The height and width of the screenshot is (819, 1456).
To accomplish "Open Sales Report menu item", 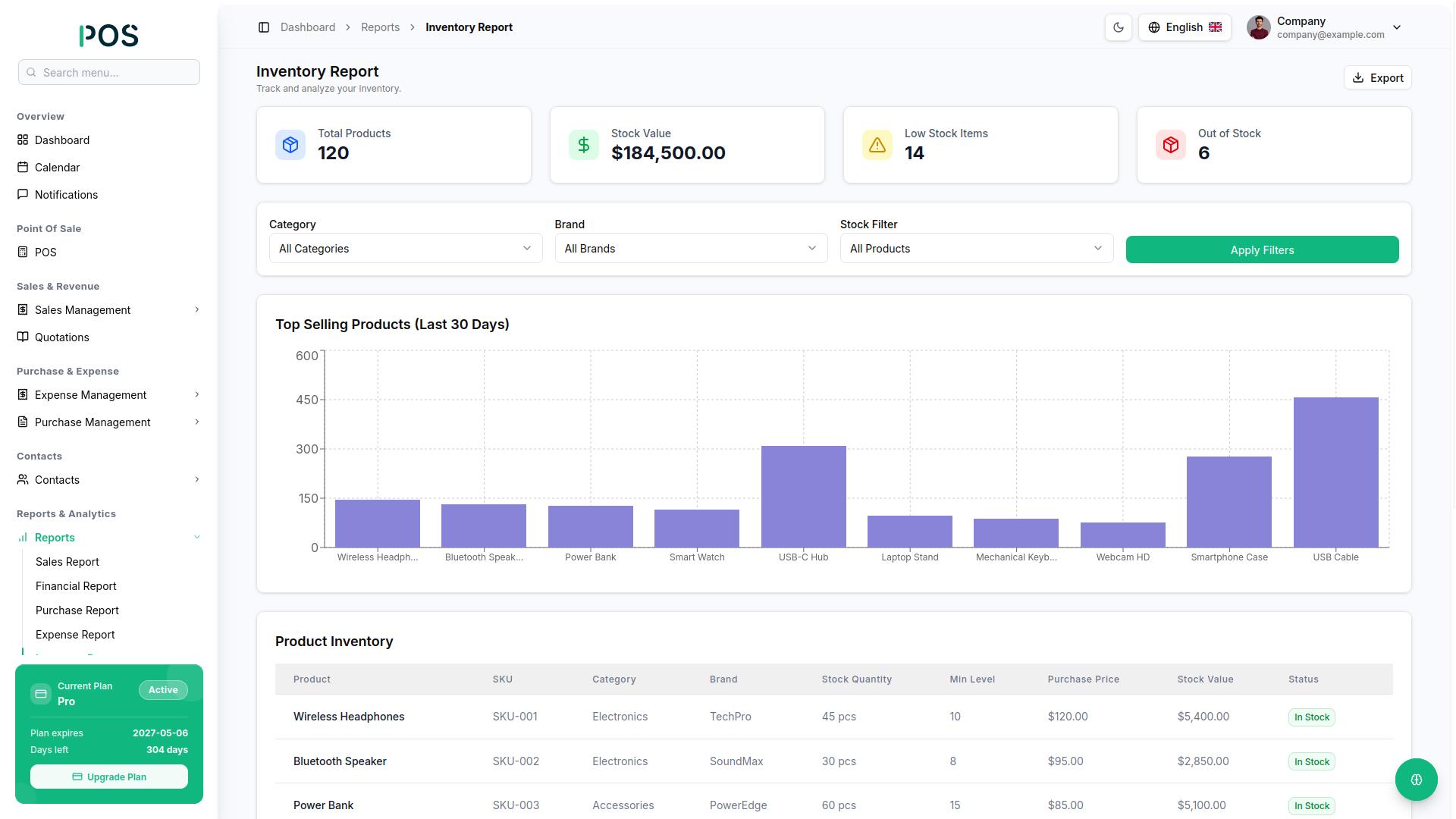I will tap(67, 562).
